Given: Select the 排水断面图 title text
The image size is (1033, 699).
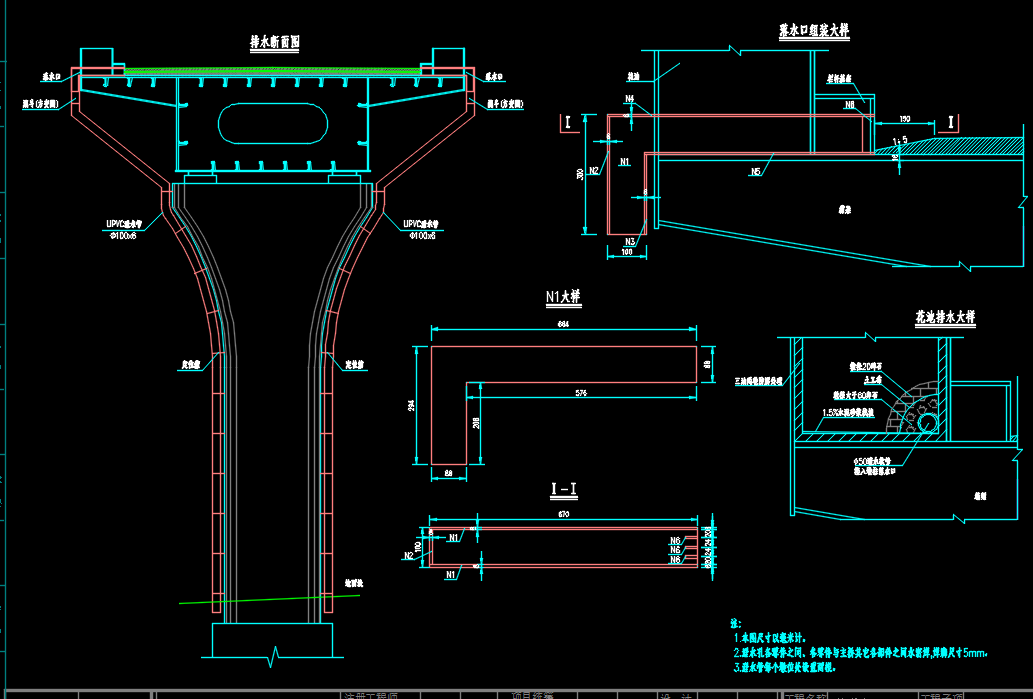Looking at the screenshot, I should pos(275,43).
